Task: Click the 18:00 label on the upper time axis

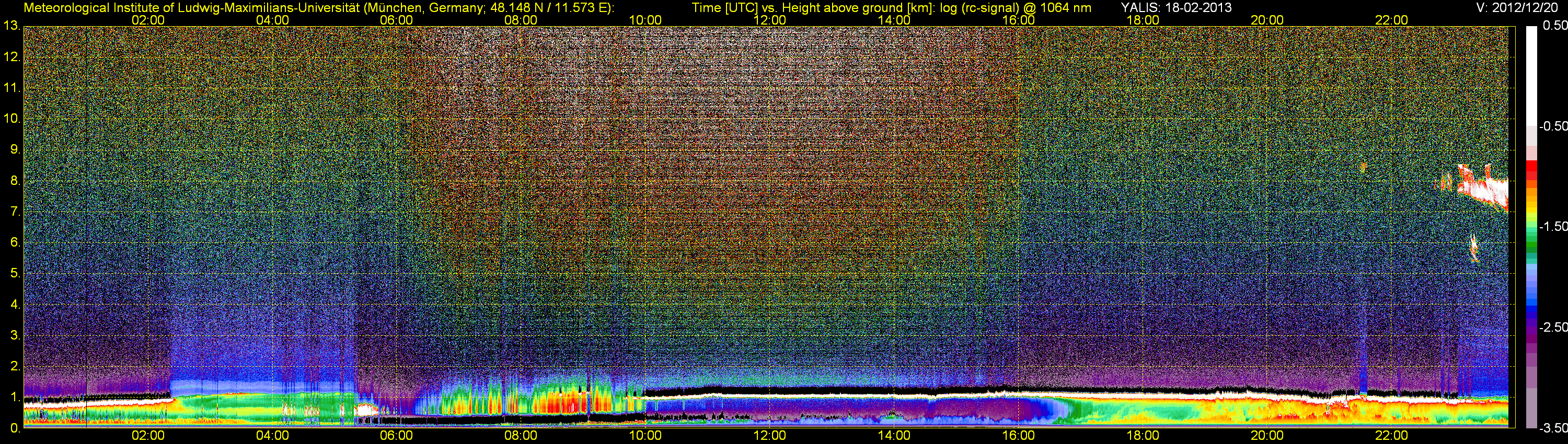Action: (x=1143, y=20)
